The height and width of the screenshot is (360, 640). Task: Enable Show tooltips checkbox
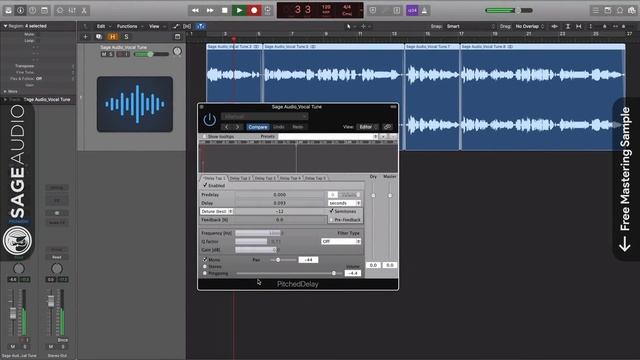click(204, 137)
